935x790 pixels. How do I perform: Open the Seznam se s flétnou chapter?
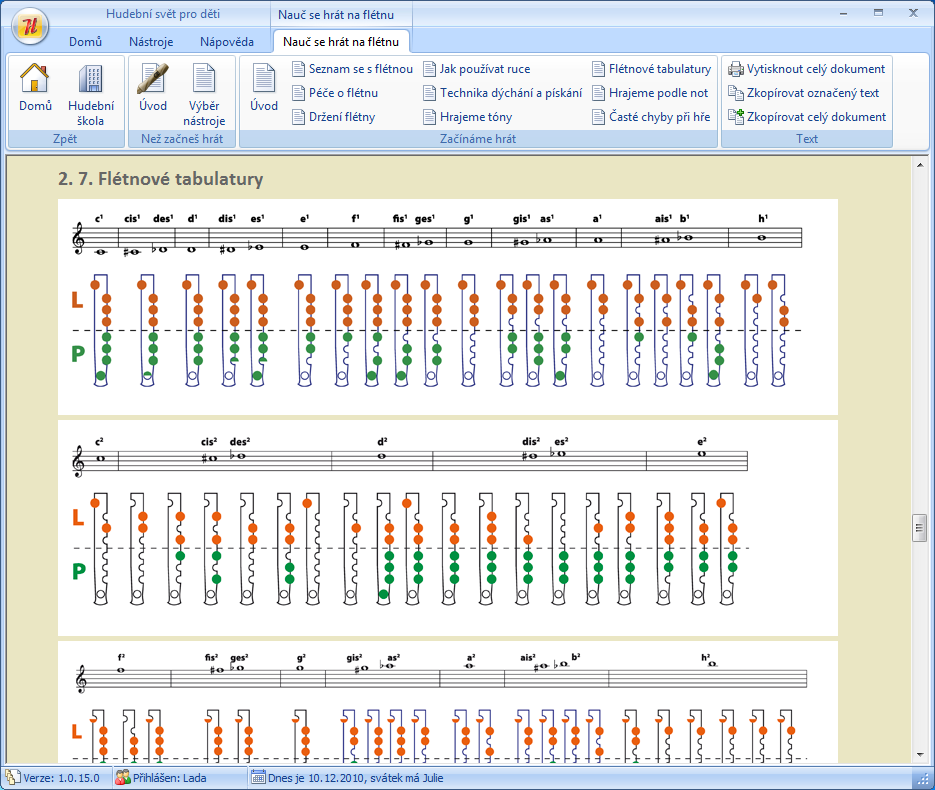(x=352, y=69)
